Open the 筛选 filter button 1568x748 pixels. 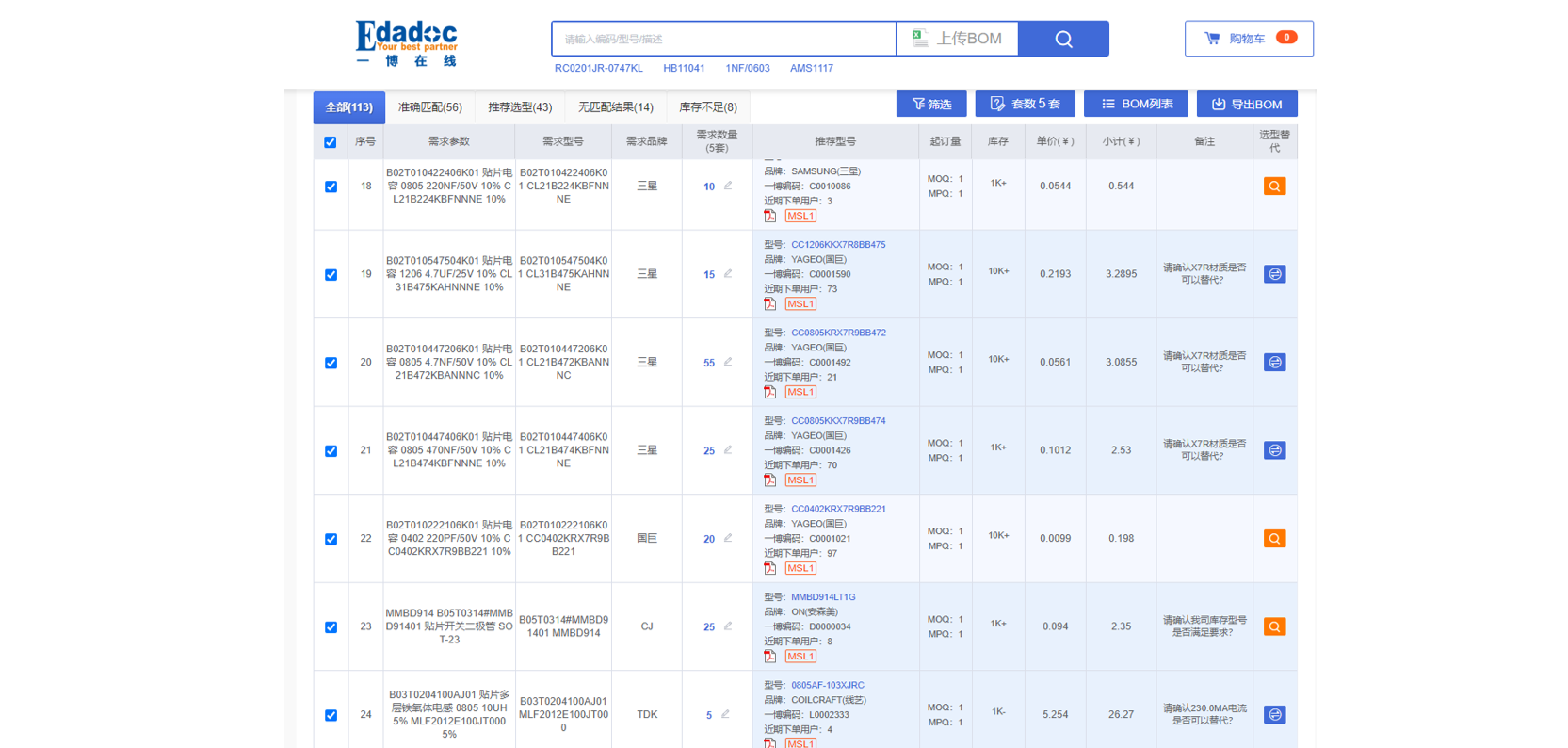tap(931, 104)
